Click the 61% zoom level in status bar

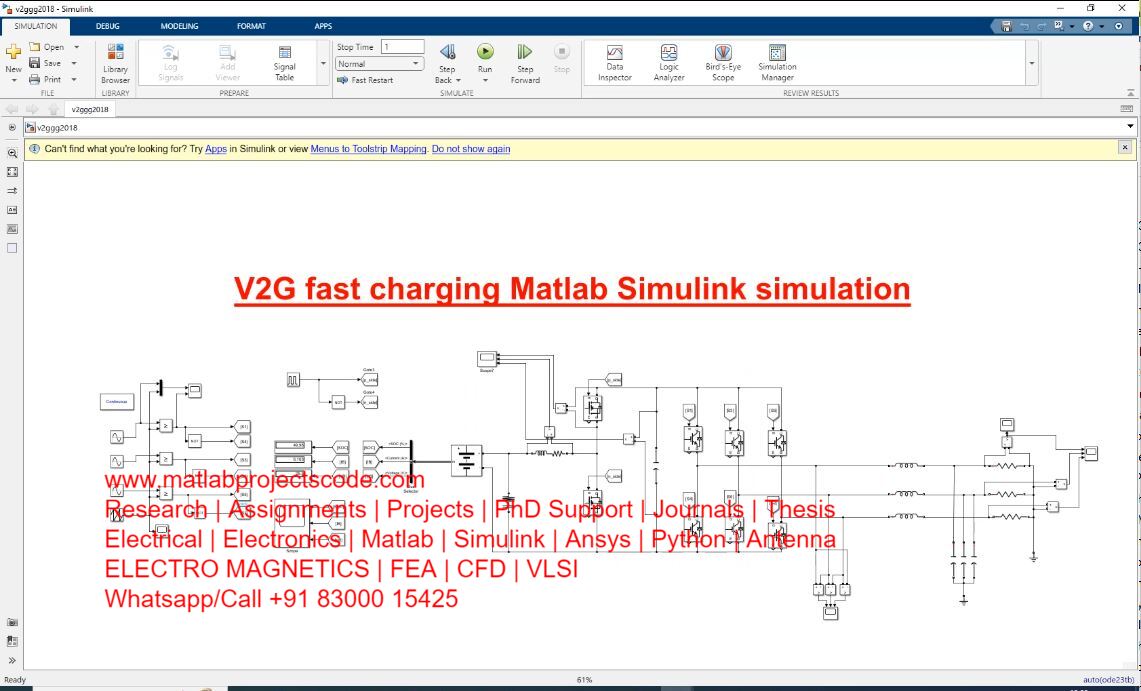click(584, 680)
